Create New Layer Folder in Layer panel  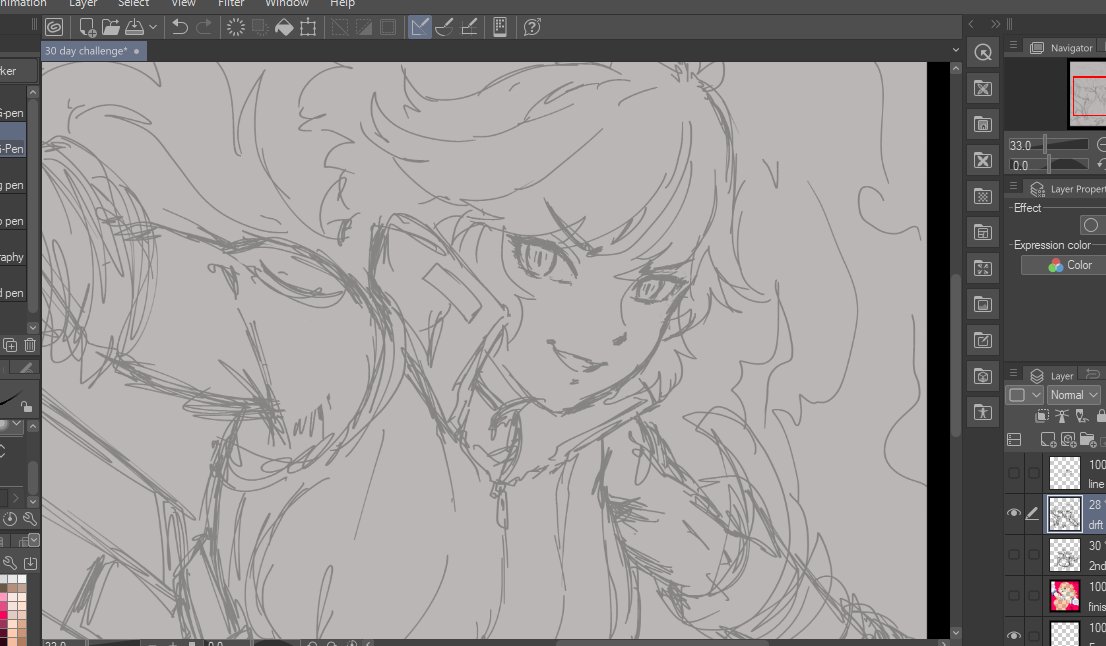pyautogui.click(x=1088, y=440)
